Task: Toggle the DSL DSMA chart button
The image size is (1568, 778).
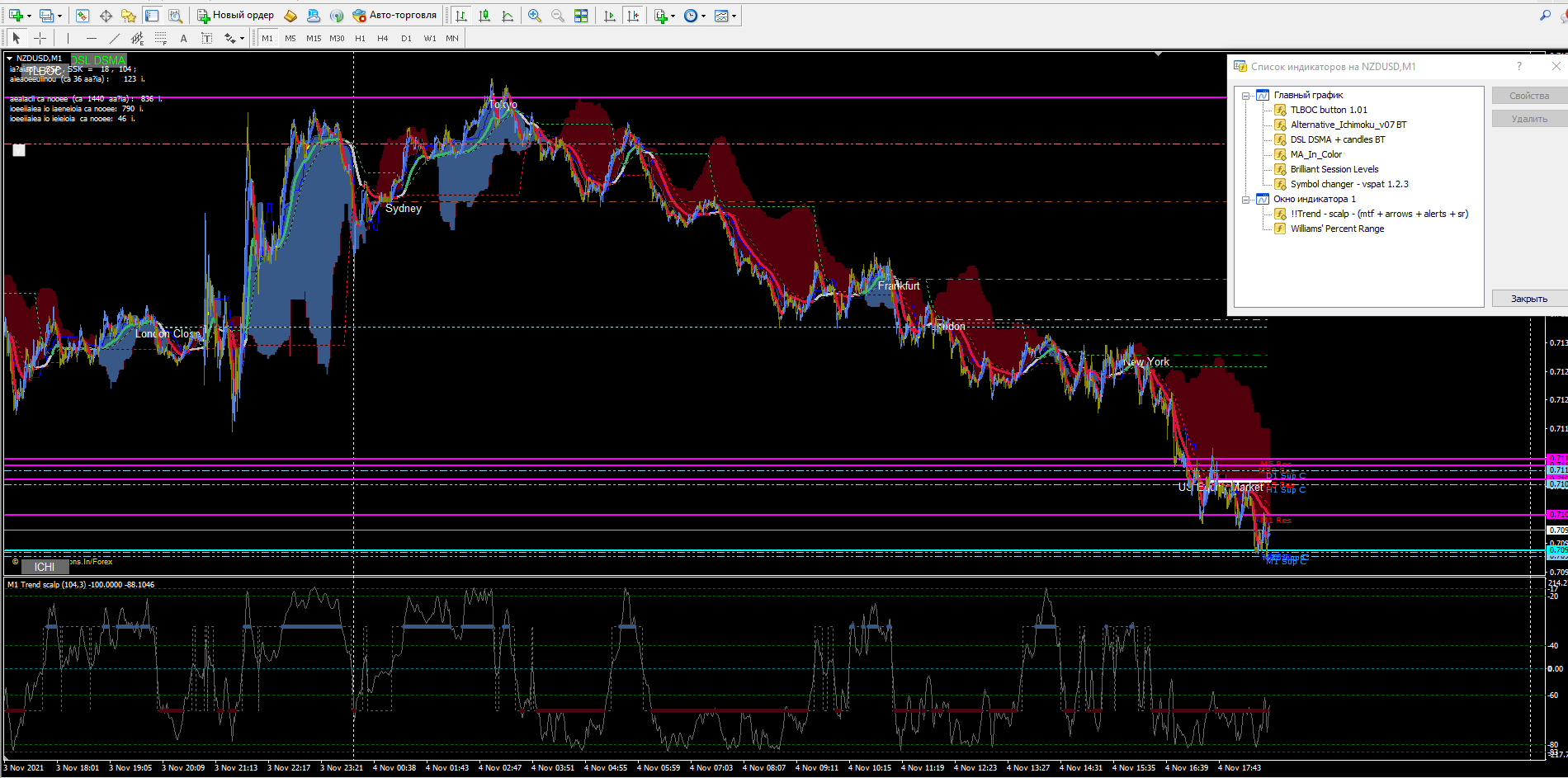Action: [x=99, y=60]
